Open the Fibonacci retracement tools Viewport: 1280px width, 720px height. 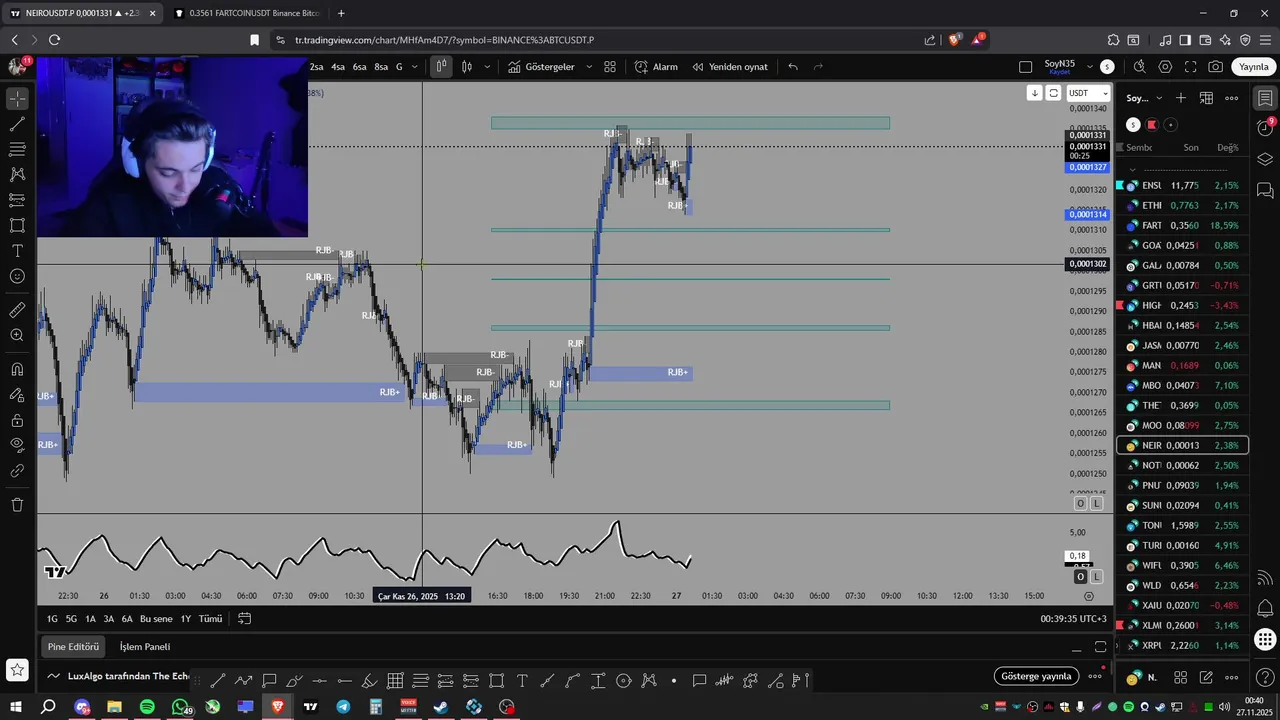click(17, 149)
